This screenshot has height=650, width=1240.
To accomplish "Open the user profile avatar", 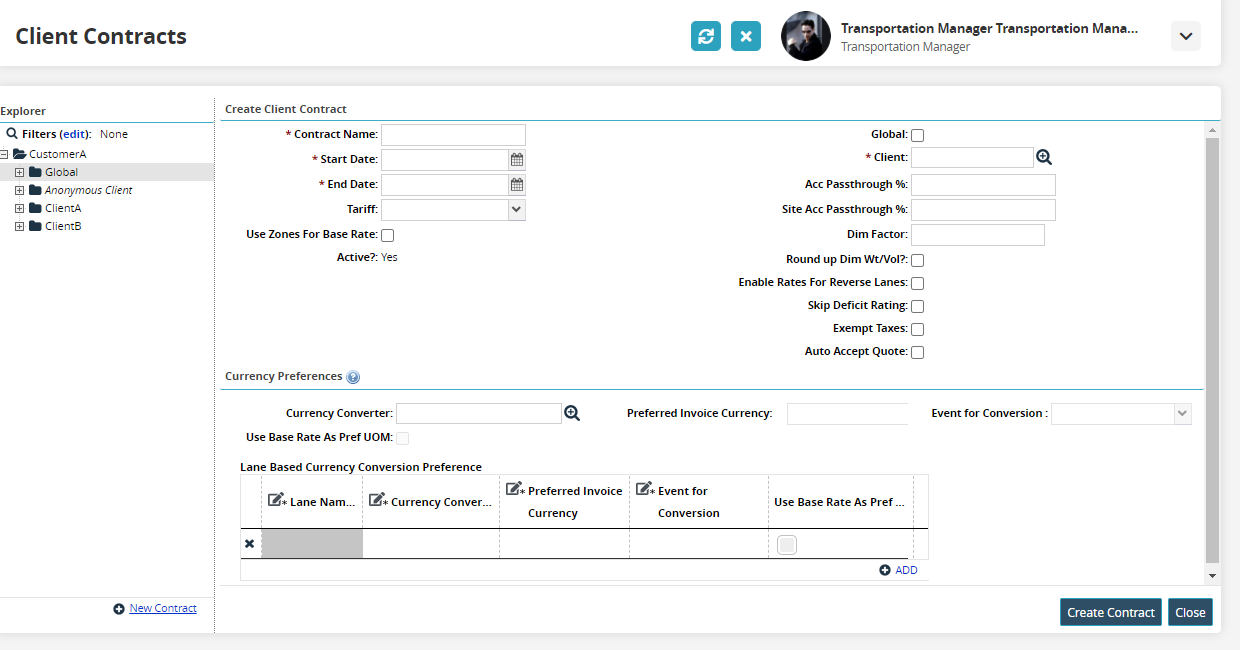I will [806, 36].
